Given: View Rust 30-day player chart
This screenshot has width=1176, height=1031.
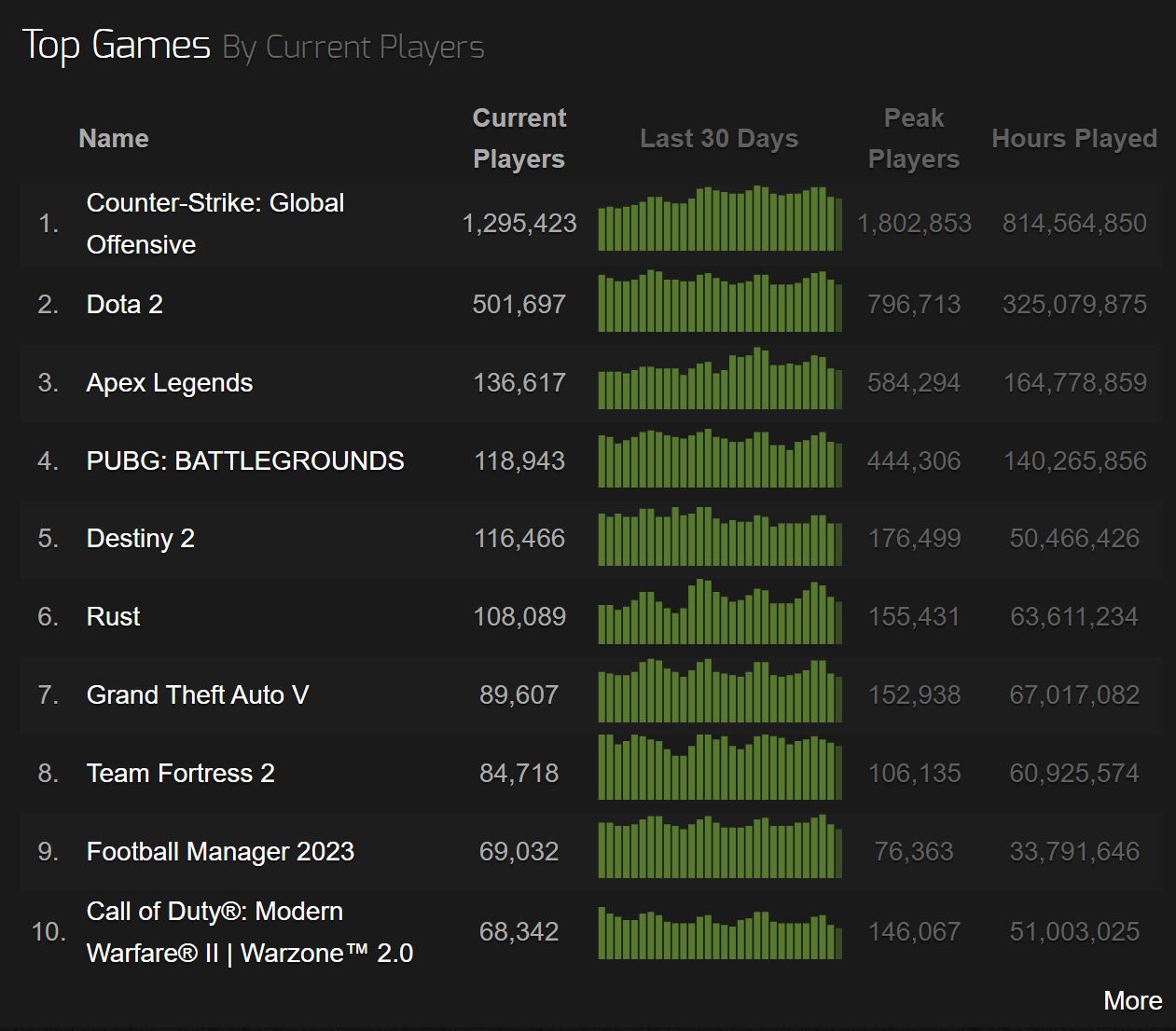Looking at the screenshot, I should [720, 612].
